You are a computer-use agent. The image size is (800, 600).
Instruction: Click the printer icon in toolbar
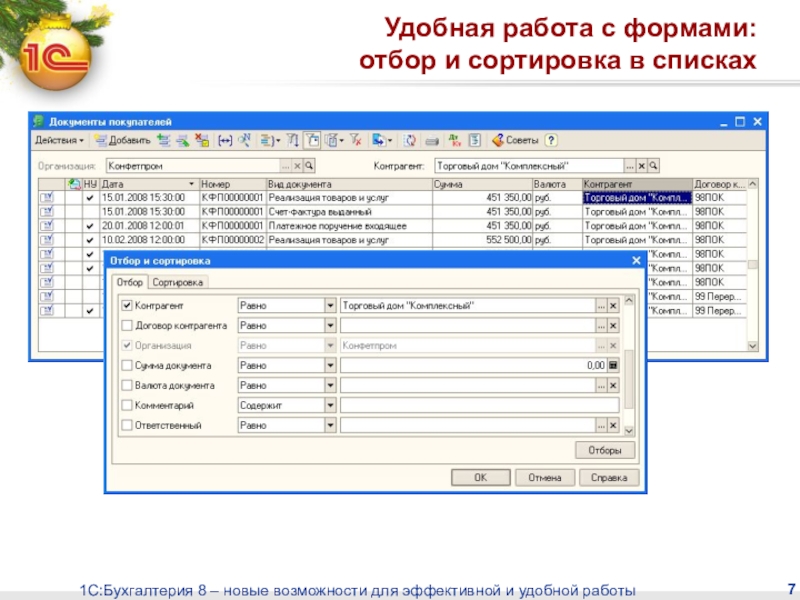click(432, 140)
